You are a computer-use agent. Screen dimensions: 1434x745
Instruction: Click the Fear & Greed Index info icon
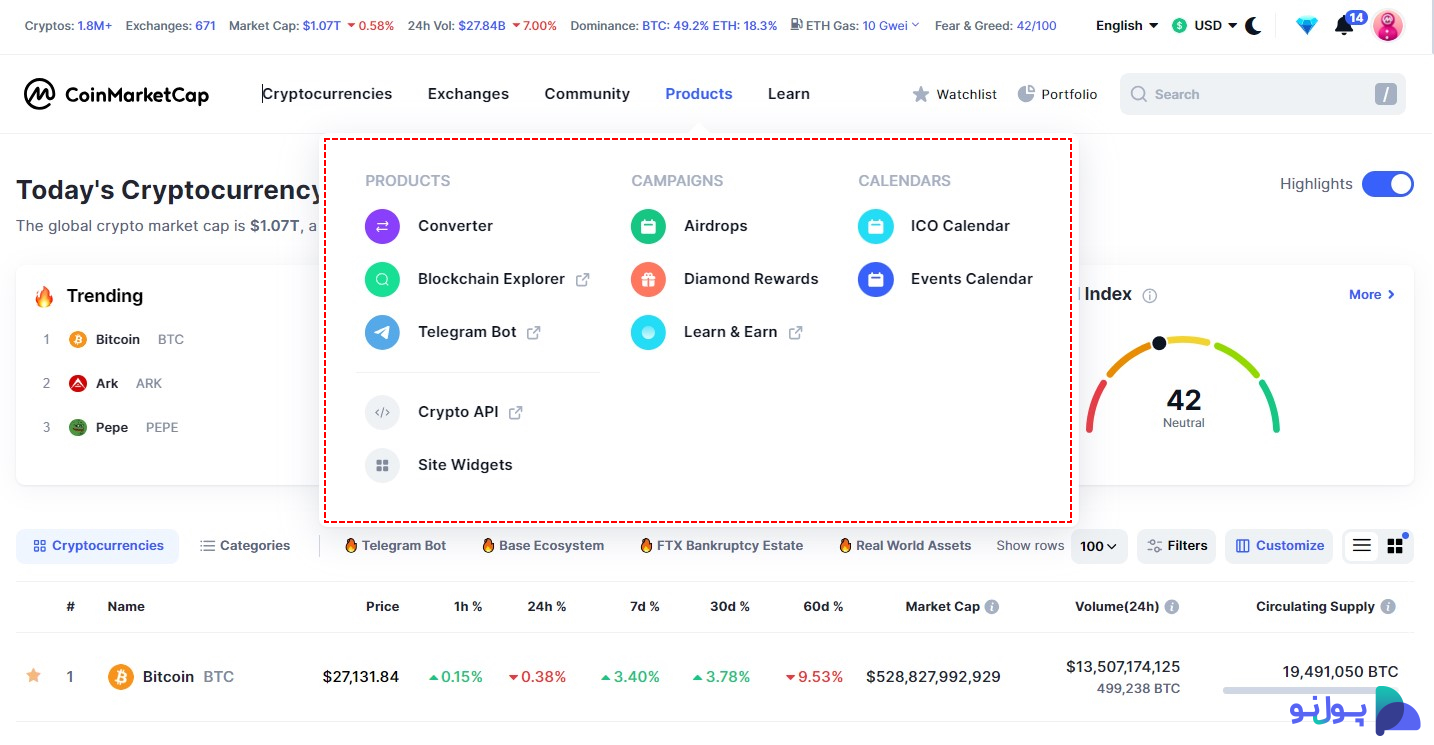coord(1150,295)
